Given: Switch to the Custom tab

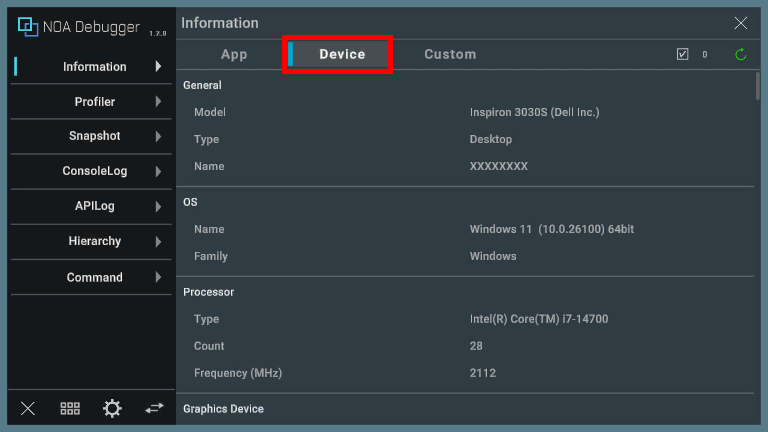Looking at the screenshot, I should tap(450, 55).
